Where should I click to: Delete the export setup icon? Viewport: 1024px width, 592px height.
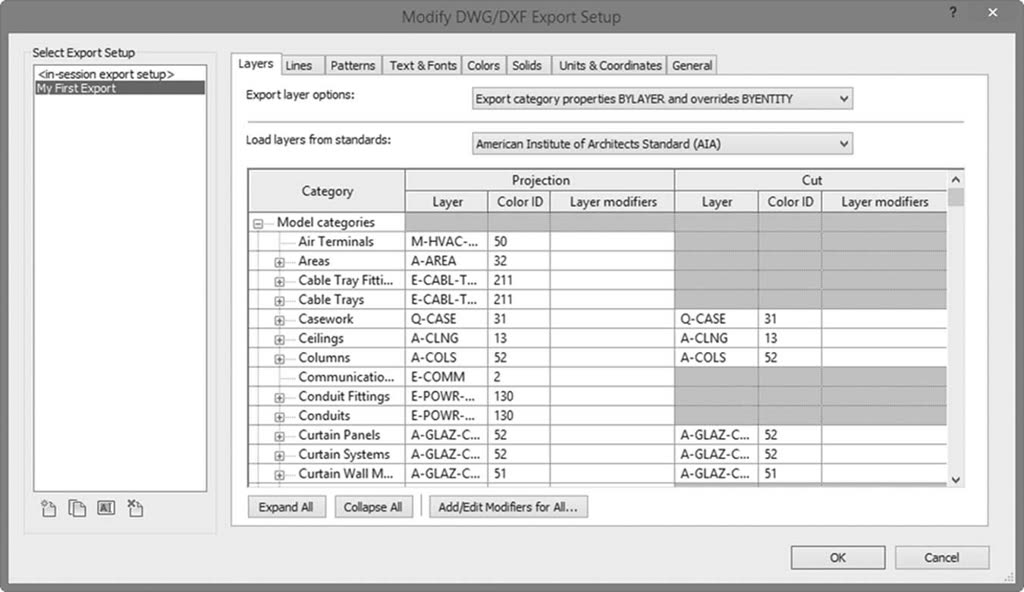click(x=135, y=508)
